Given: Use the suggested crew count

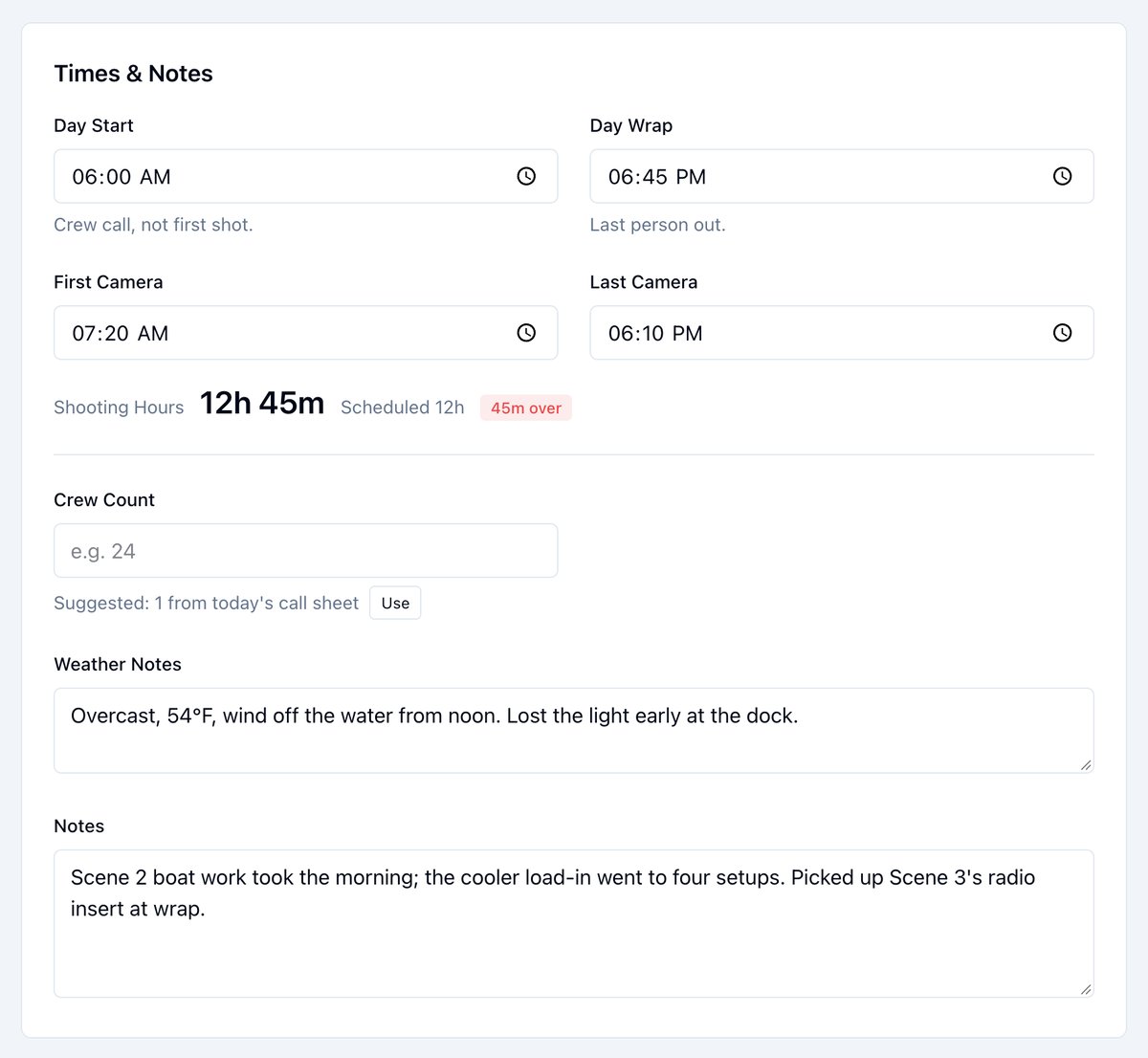Looking at the screenshot, I should [395, 603].
